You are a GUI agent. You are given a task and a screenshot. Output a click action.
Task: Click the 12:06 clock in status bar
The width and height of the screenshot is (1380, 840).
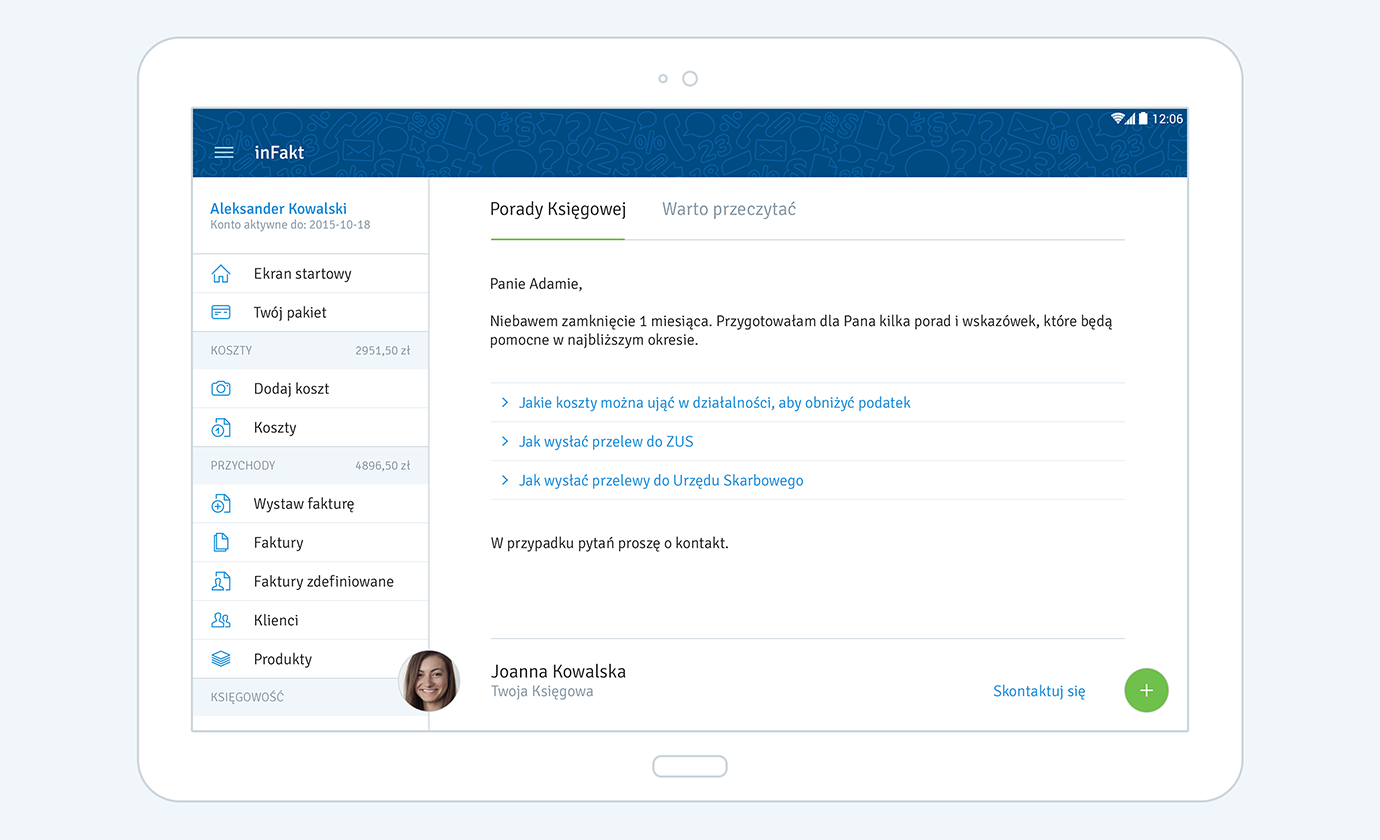[1167, 118]
